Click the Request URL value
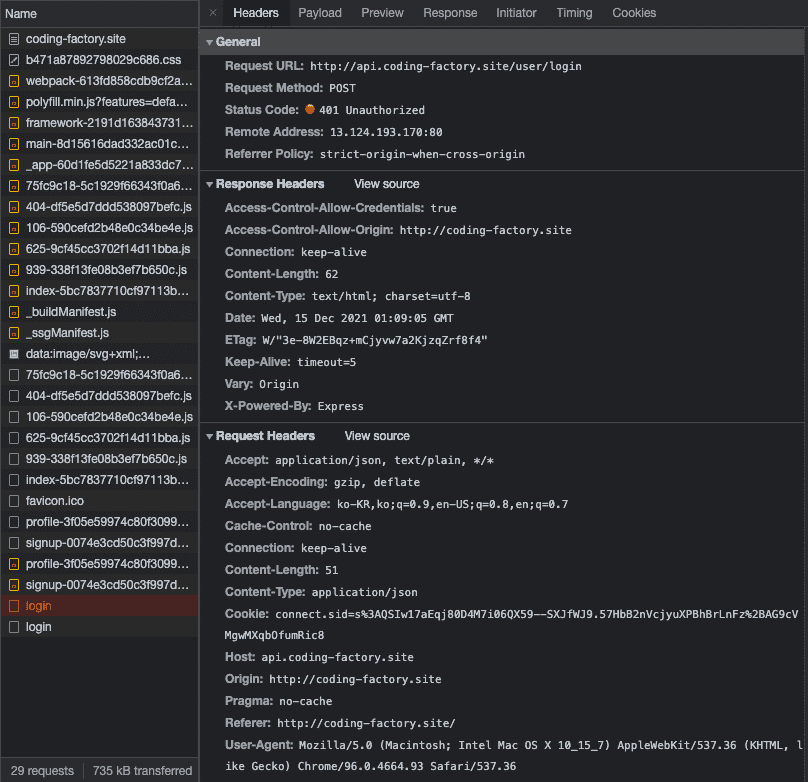 (445, 66)
